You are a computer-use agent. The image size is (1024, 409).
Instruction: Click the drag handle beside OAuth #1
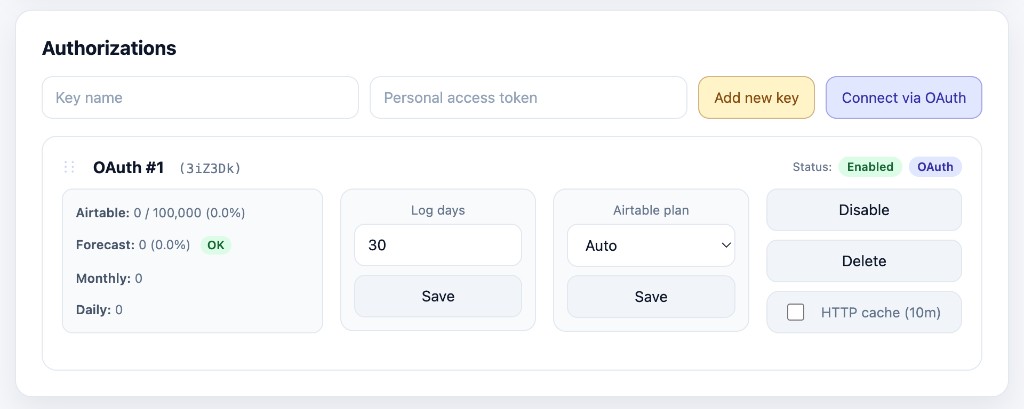tap(69, 167)
